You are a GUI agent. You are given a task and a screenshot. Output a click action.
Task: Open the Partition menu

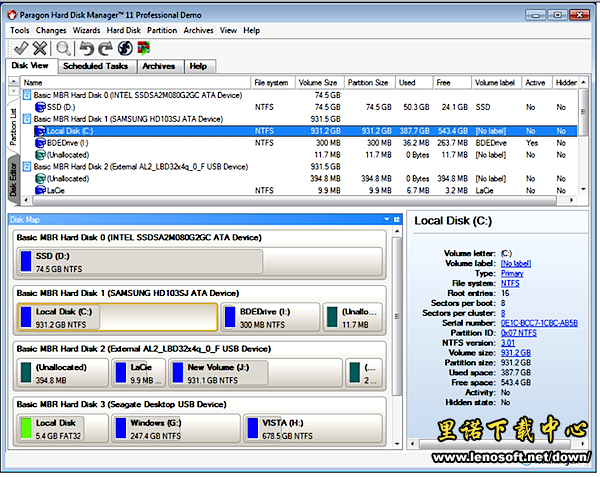point(162,31)
